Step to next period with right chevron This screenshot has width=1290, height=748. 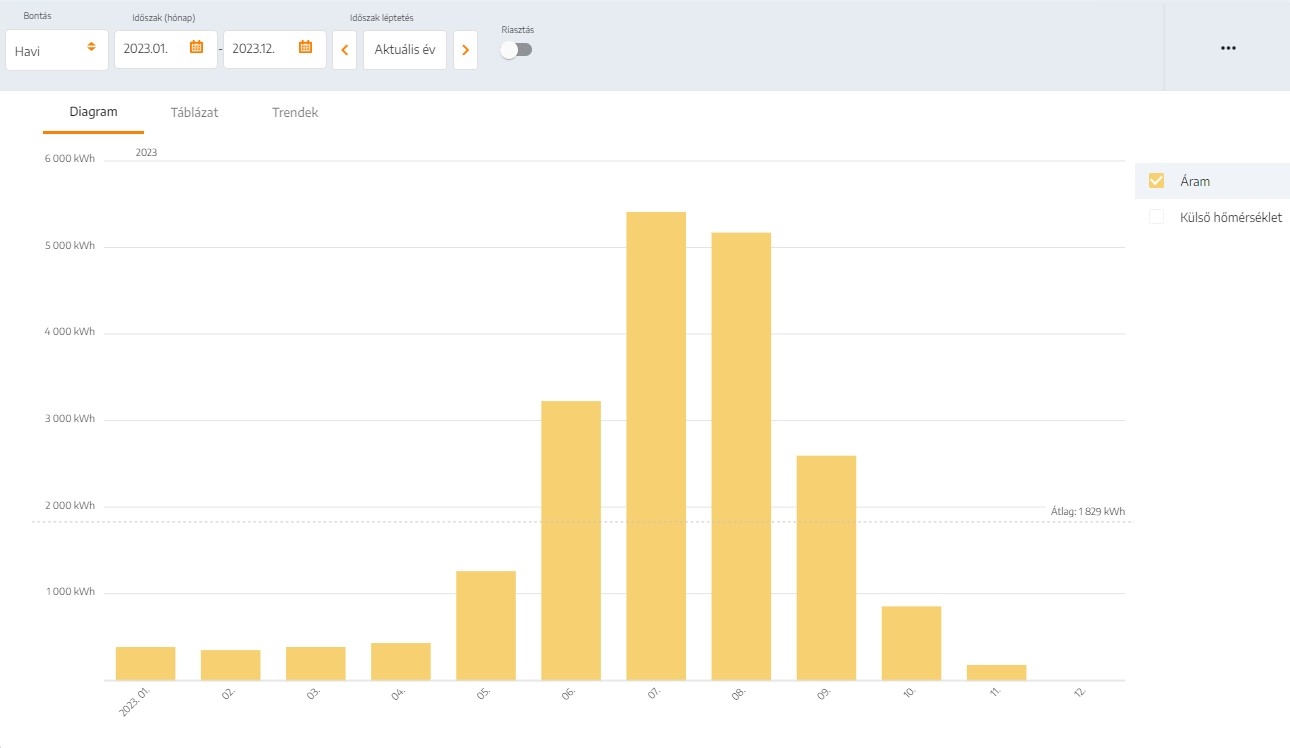tap(465, 50)
